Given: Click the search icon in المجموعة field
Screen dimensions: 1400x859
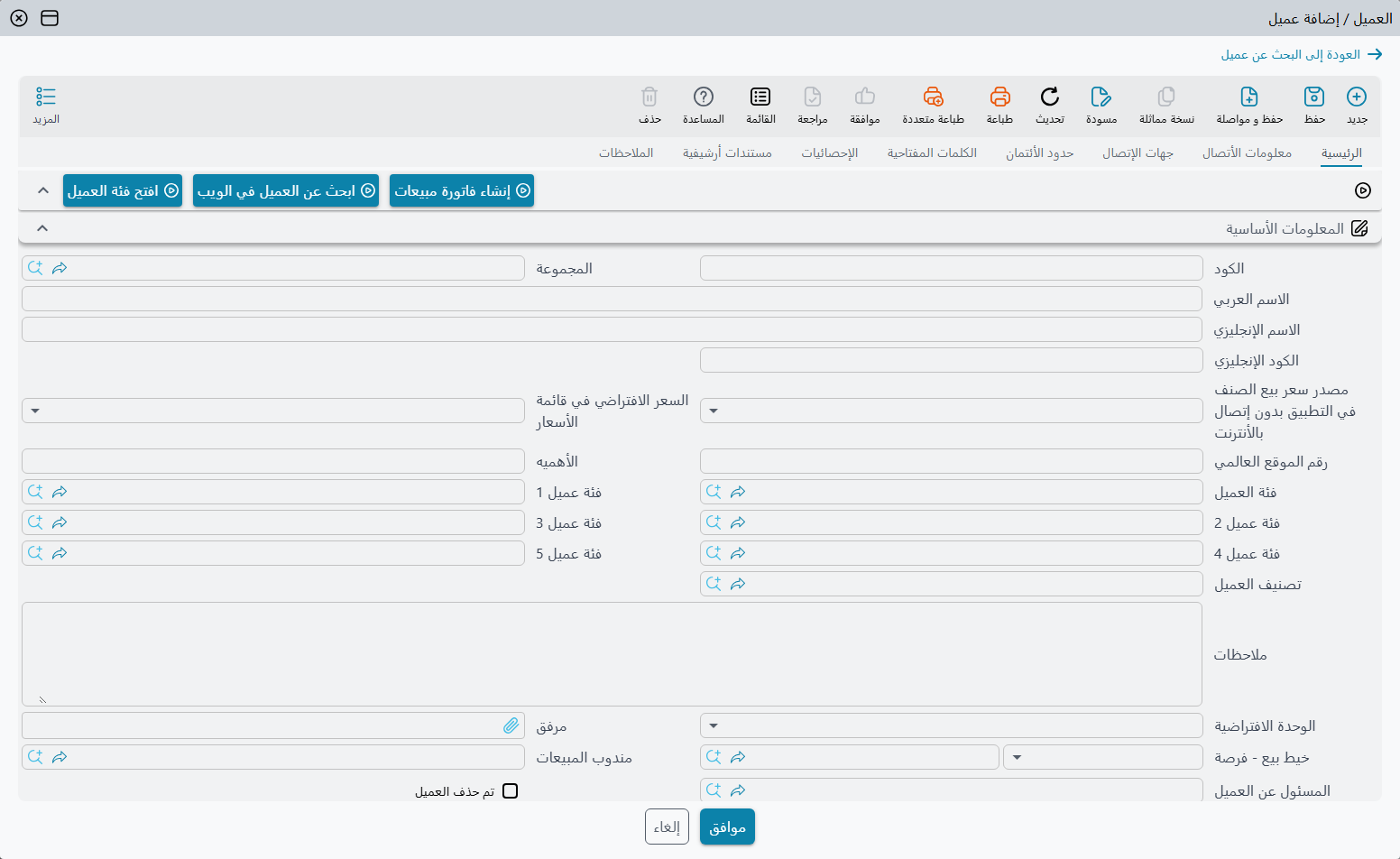Looking at the screenshot, I should click(x=35, y=268).
